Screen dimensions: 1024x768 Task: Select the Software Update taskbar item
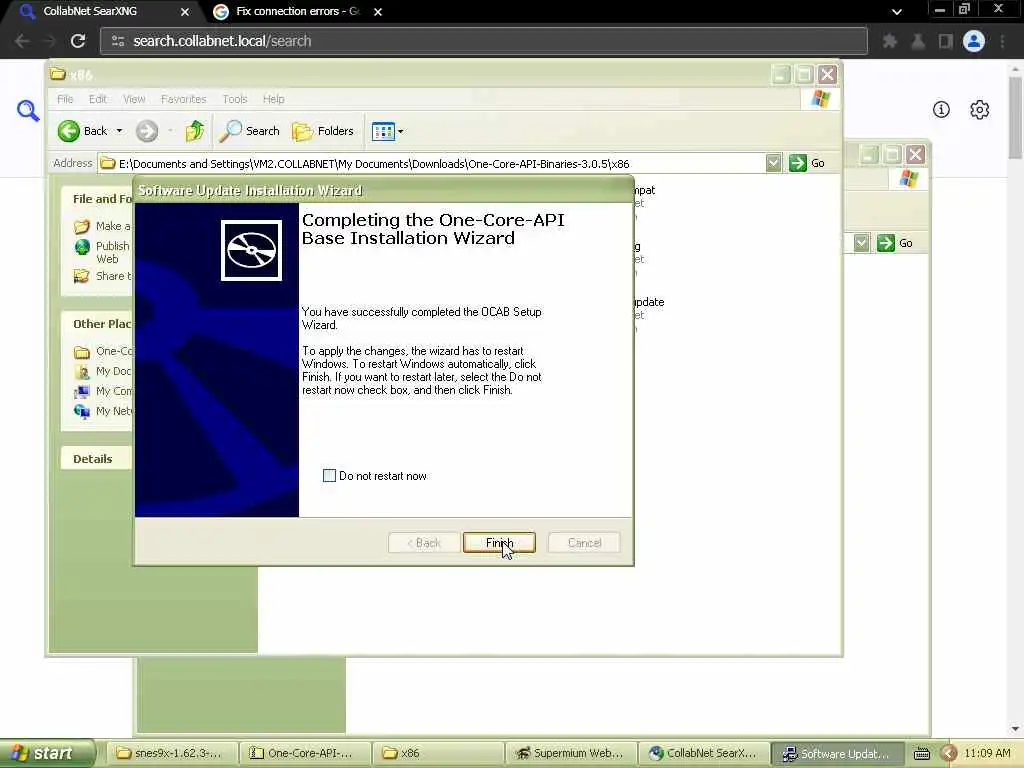(837, 753)
